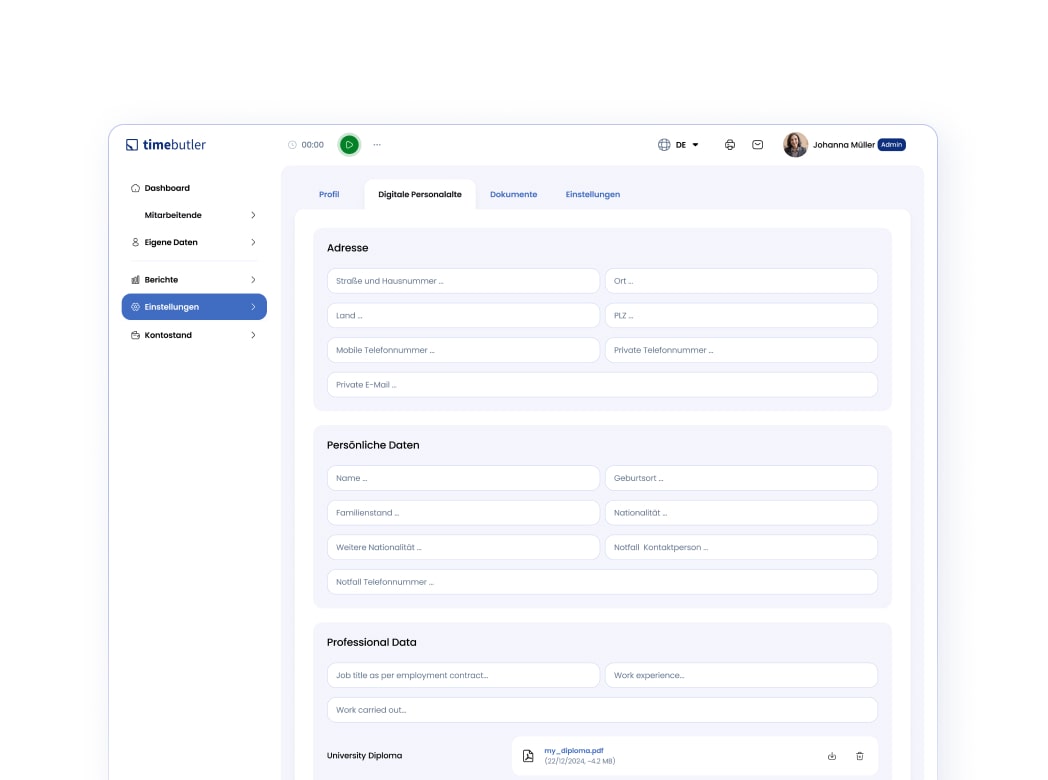Click the timebutler logo
Screen dimensions: 1048x780
(166, 145)
